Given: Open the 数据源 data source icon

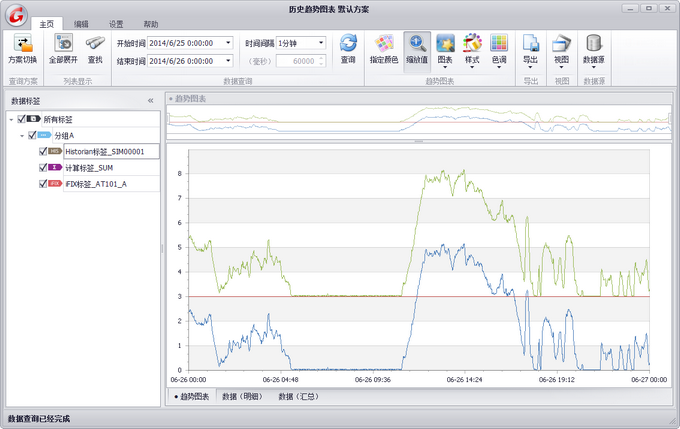Looking at the screenshot, I should click(594, 43).
